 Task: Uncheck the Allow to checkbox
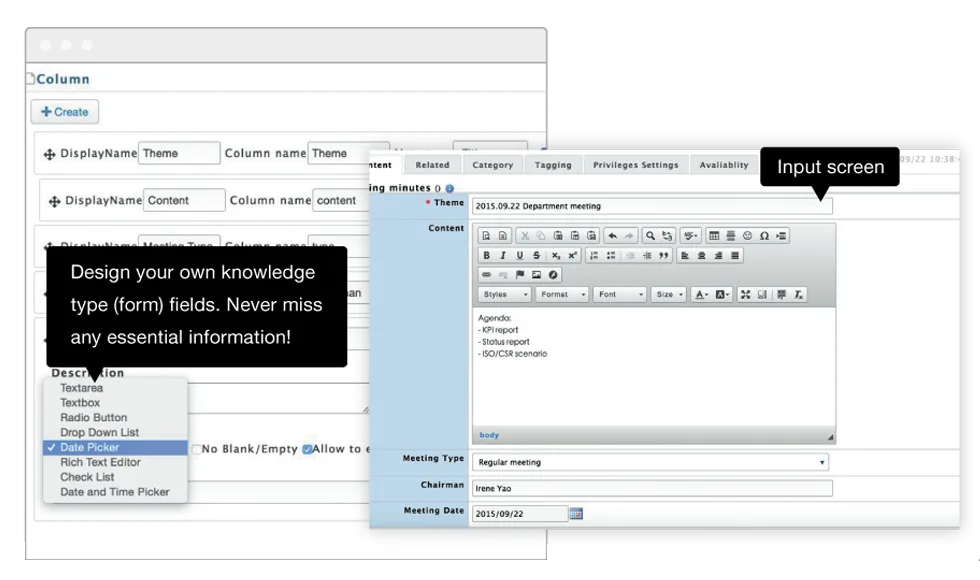point(307,449)
